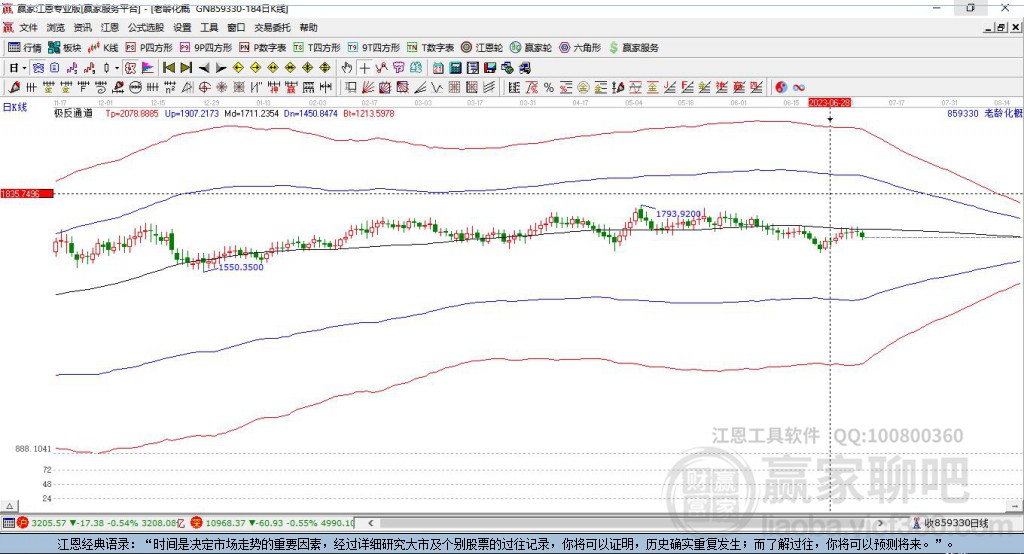Launch the 赢家轮 wheel tool
The image size is (1024, 554).
pos(531,48)
